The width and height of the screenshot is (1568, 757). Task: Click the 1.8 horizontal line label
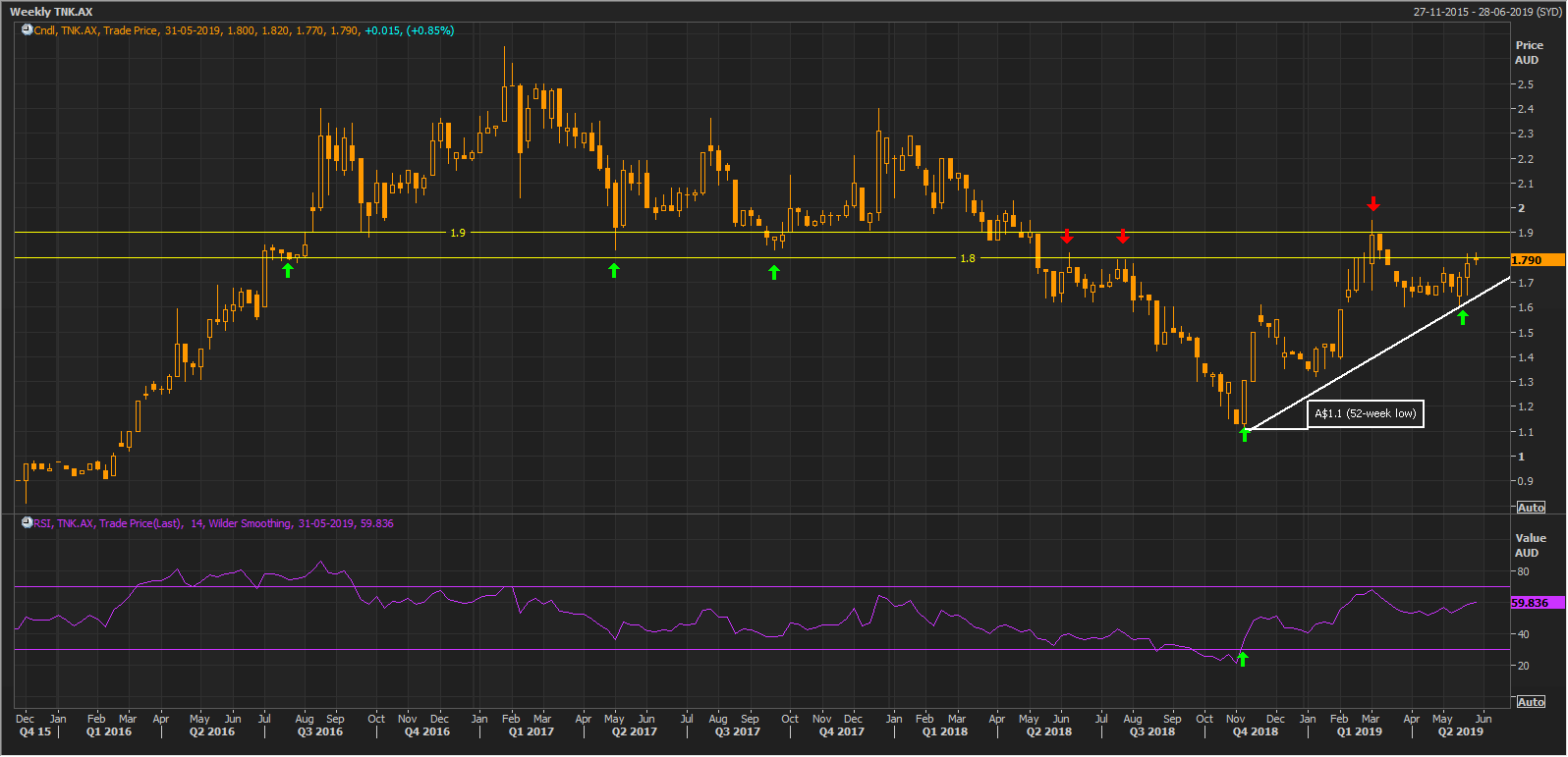click(968, 258)
